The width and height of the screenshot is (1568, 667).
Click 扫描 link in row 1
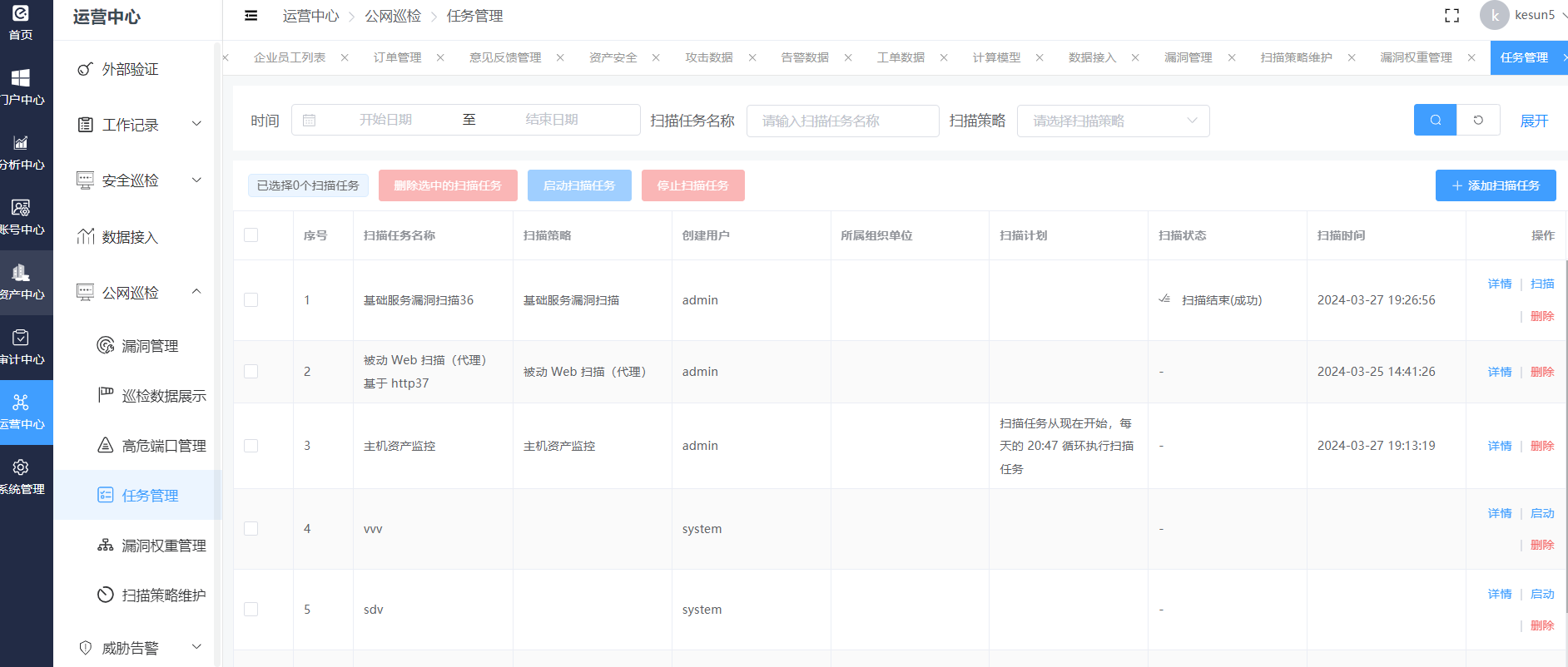1542,284
